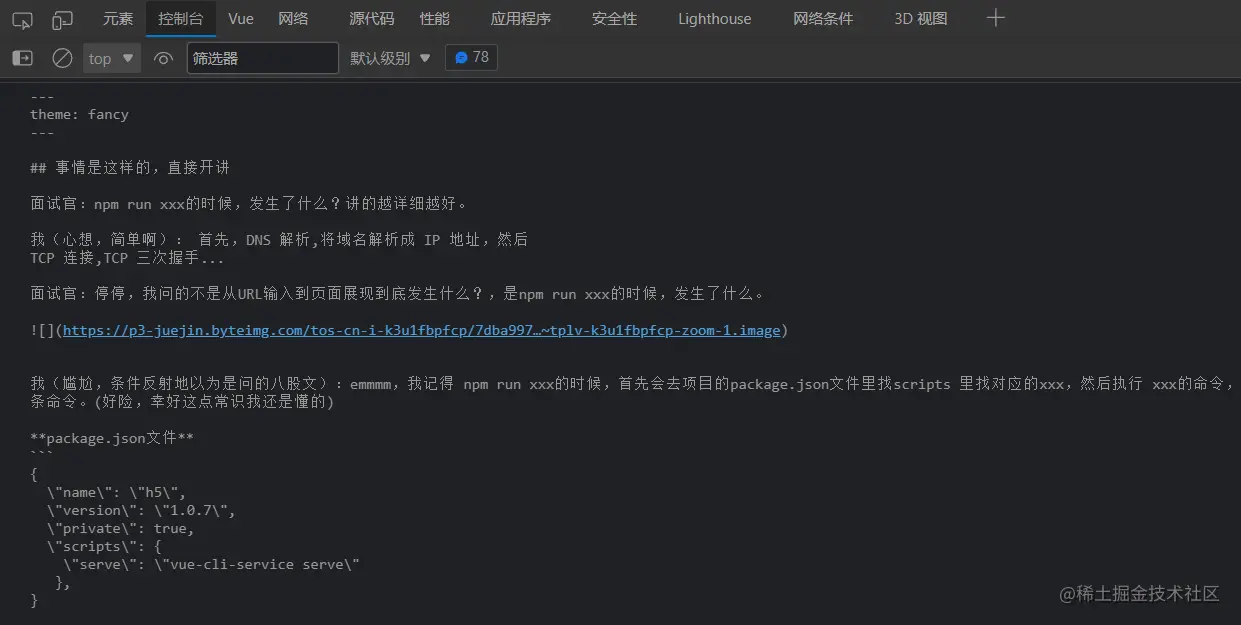This screenshot has width=1241, height=625.
Task: Go to the 性能 tab
Action: [x=435, y=19]
